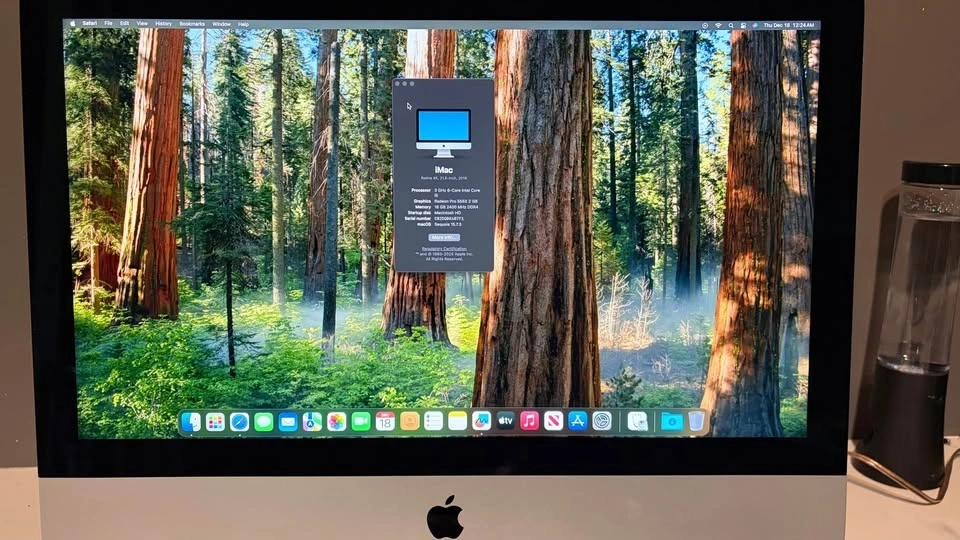Open Finder from the dock
This screenshot has height=540, width=960.
click(x=191, y=422)
